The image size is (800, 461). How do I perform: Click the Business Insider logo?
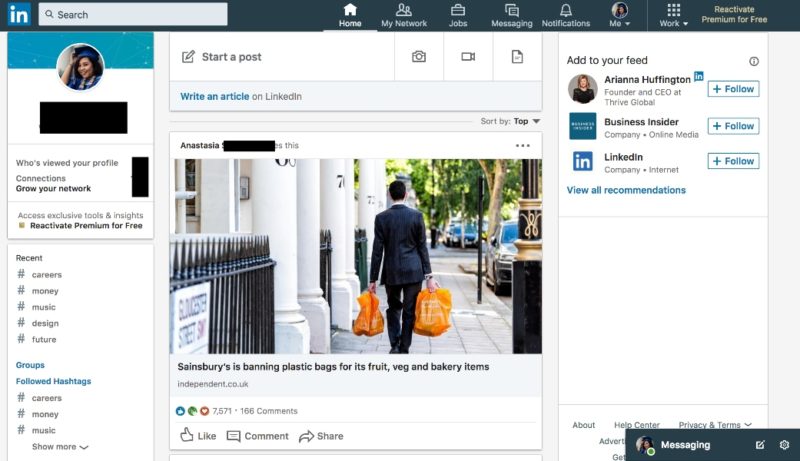(583, 126)
